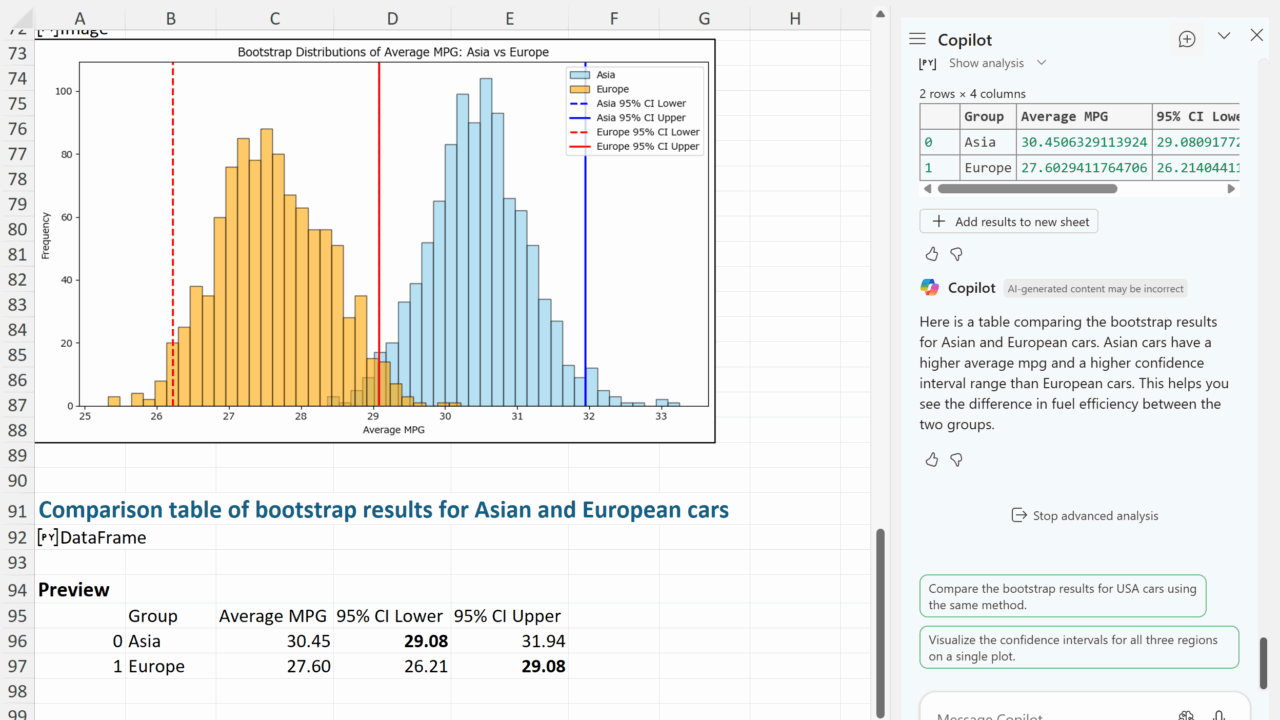1280x720 pixels.
Task: Like the data table response
Action: pyautogui.click(x=932, y=254)
